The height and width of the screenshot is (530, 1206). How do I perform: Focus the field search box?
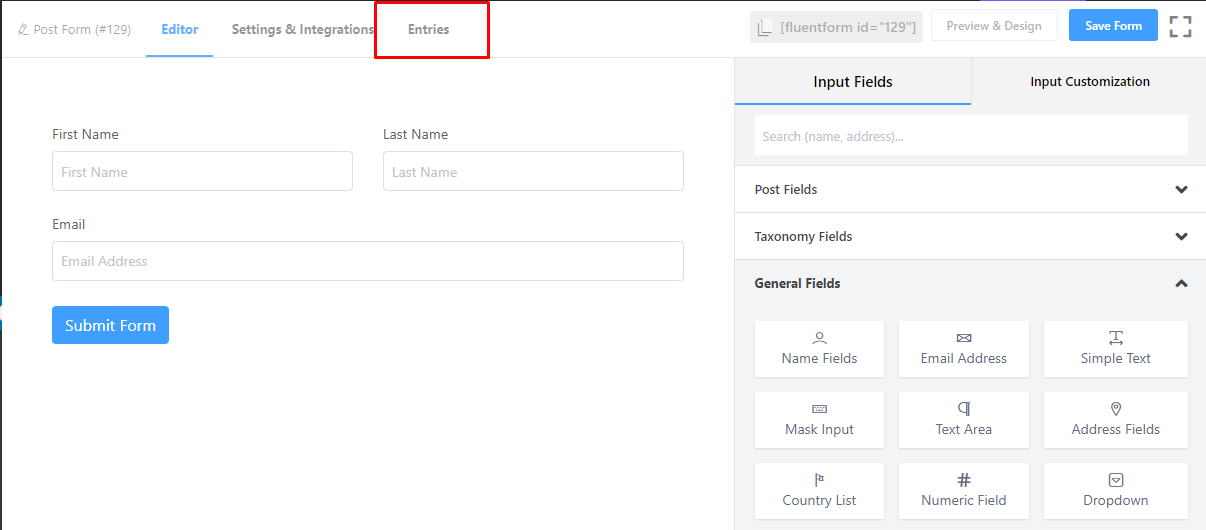pyautogui.click(x=970, y=136)
